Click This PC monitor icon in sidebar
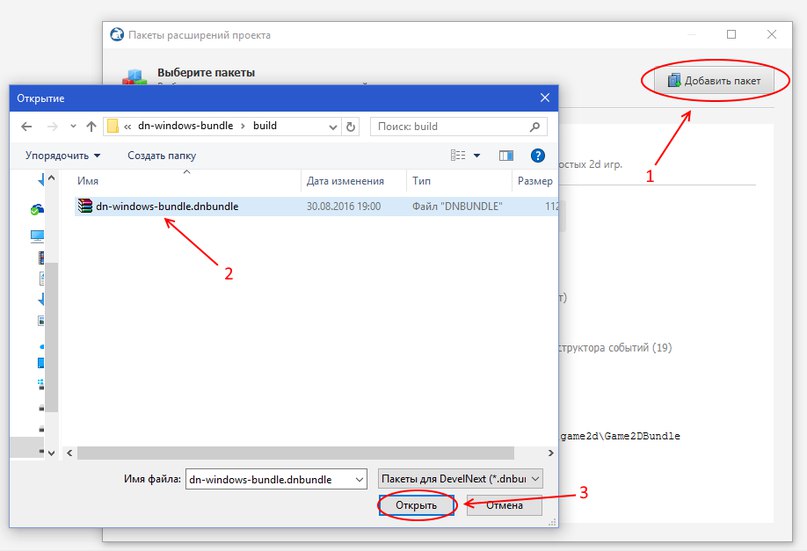807x551 pixels. (x=37, y=236)
